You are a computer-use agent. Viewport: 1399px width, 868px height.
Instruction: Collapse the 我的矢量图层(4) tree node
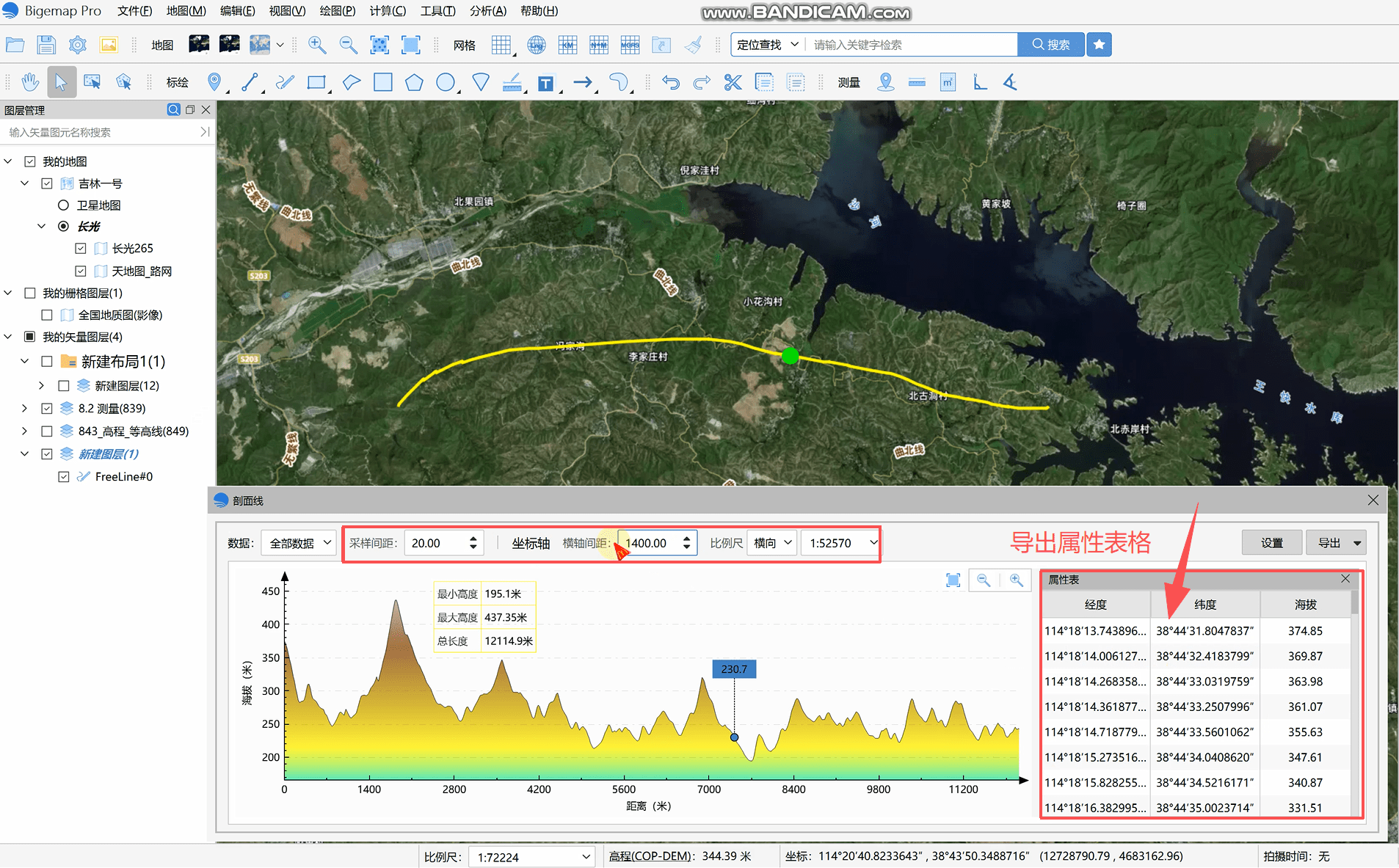pos(8,338)
